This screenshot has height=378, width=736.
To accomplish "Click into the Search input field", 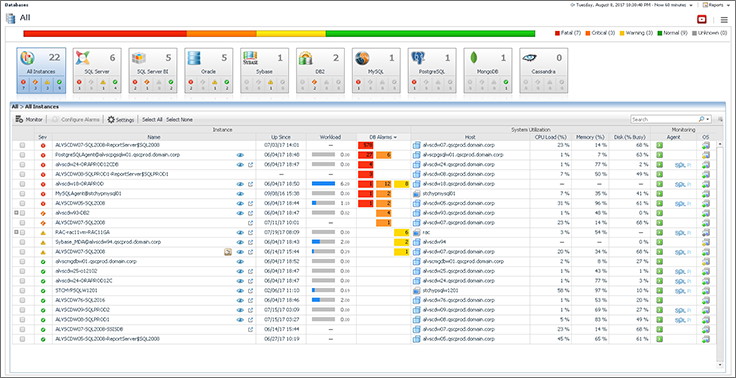I will coord(664,120).
